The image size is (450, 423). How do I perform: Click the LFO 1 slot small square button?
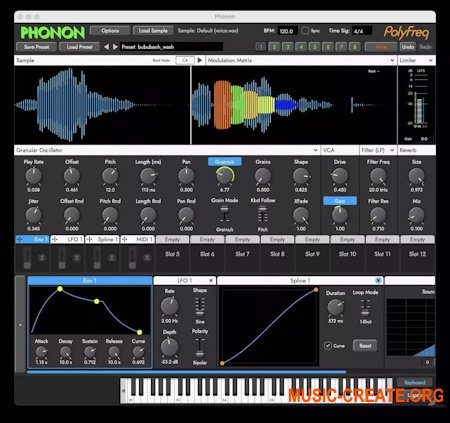[x=77, y=257]
